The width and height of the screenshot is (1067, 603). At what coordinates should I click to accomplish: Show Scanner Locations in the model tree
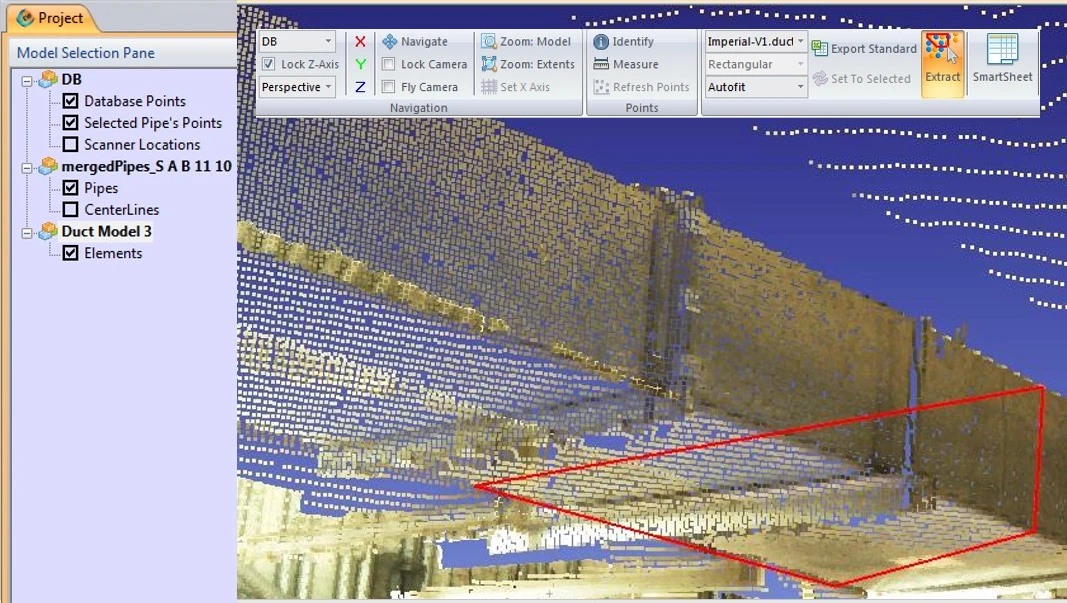tap(71, 145)
